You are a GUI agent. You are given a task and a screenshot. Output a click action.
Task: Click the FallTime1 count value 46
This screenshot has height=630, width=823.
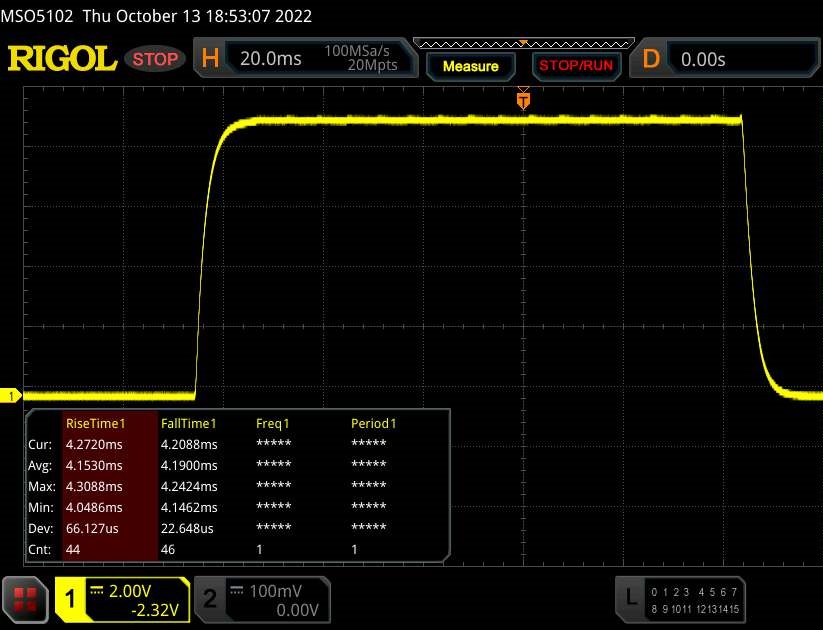(x=168, y=550)
